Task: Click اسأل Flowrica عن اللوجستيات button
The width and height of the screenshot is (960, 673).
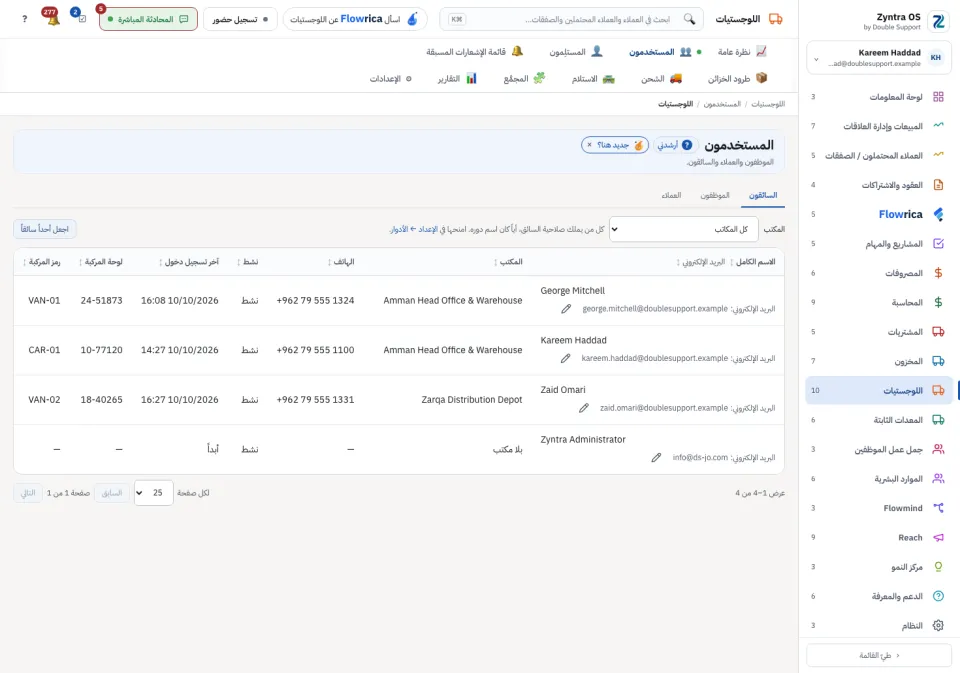Action: [x=355, y=19]
